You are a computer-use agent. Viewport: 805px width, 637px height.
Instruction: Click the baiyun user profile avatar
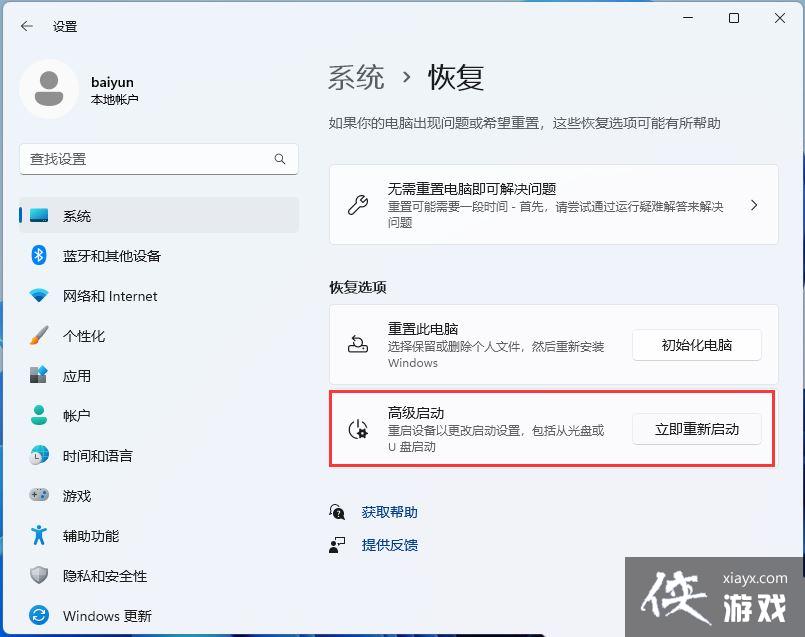pyautogui.click(x=48, y=90)
